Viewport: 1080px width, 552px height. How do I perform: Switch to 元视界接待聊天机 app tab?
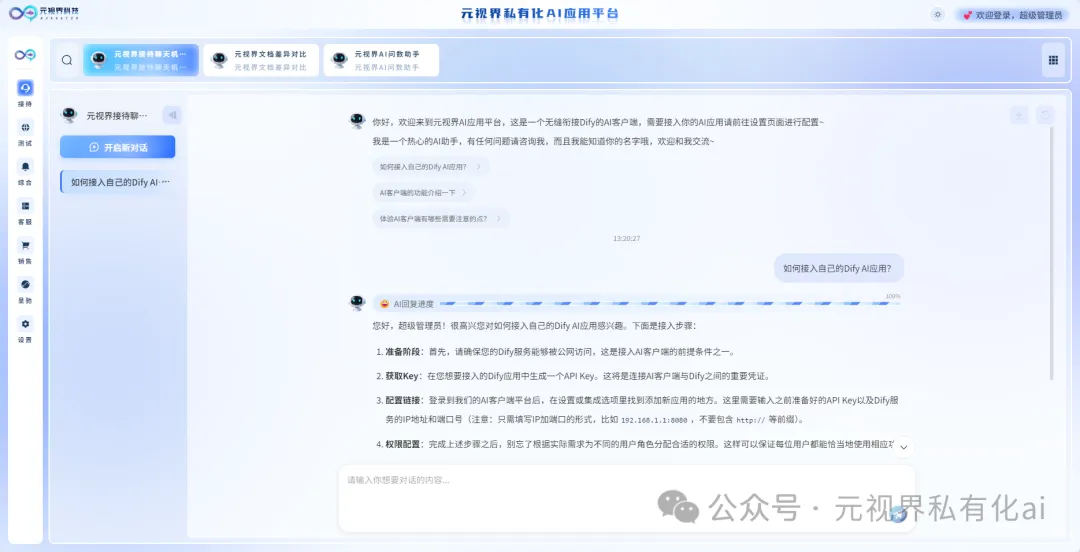[x=141, y=60]
